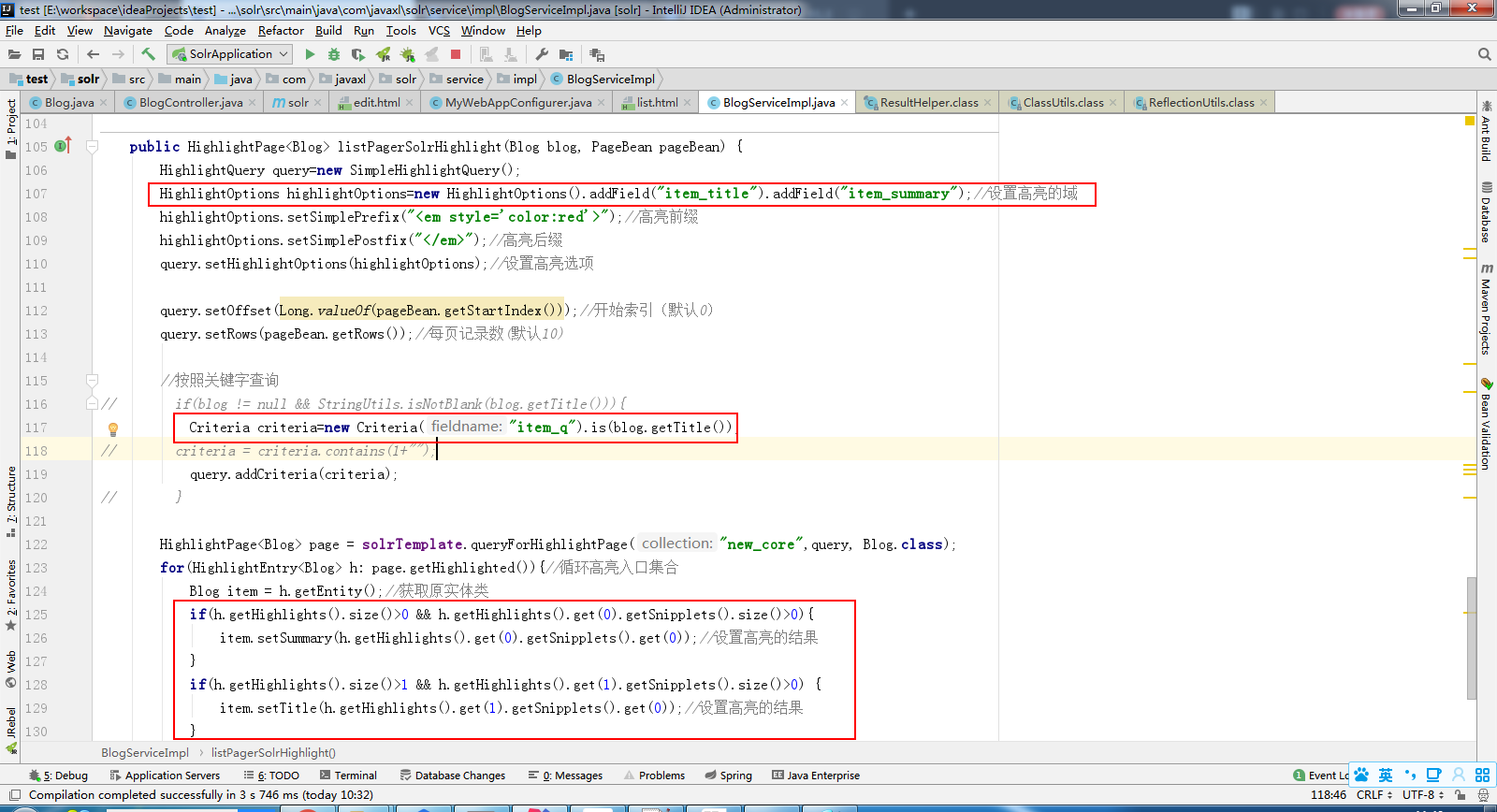This screenshot has width=1497, height=812.
Task: Toggle the 1: Project tool window
Action: click(10, 129)
